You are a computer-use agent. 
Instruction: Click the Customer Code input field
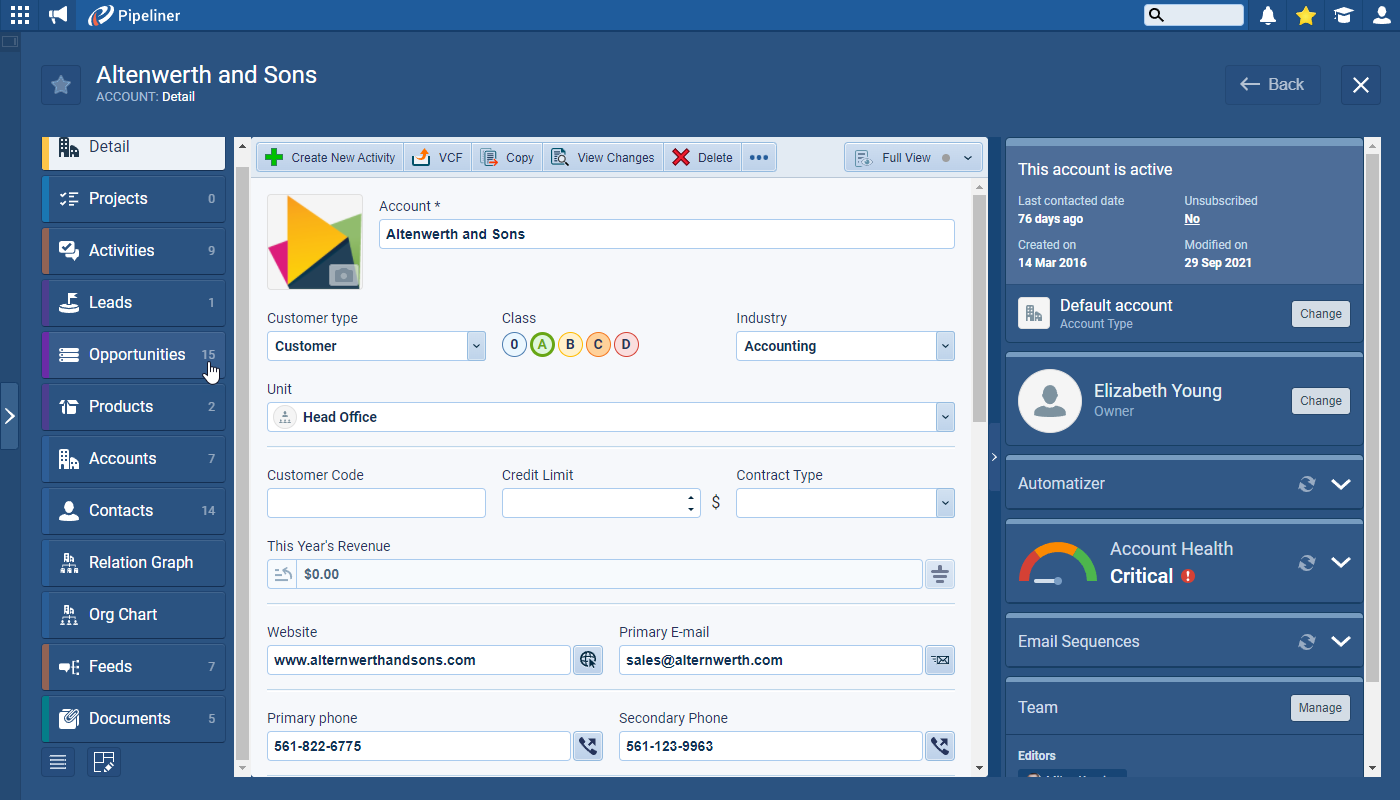click(x=376, y=503)
